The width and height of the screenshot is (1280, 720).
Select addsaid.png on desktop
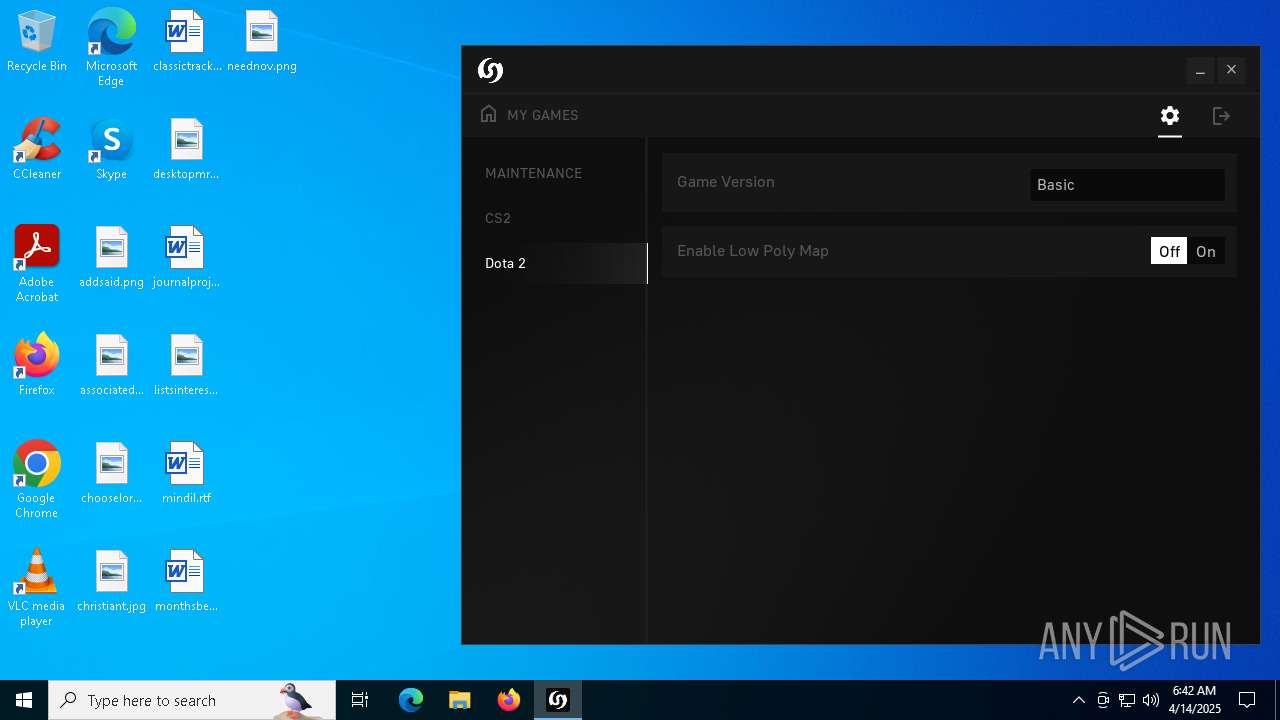(111, 258)
